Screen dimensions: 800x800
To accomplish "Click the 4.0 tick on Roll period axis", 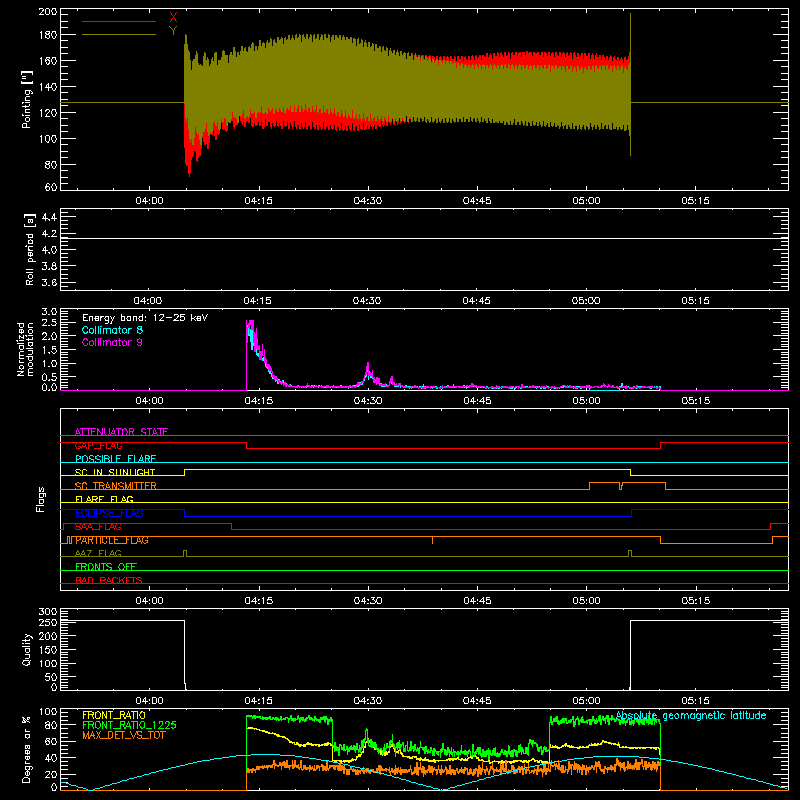I will [49, 250].
